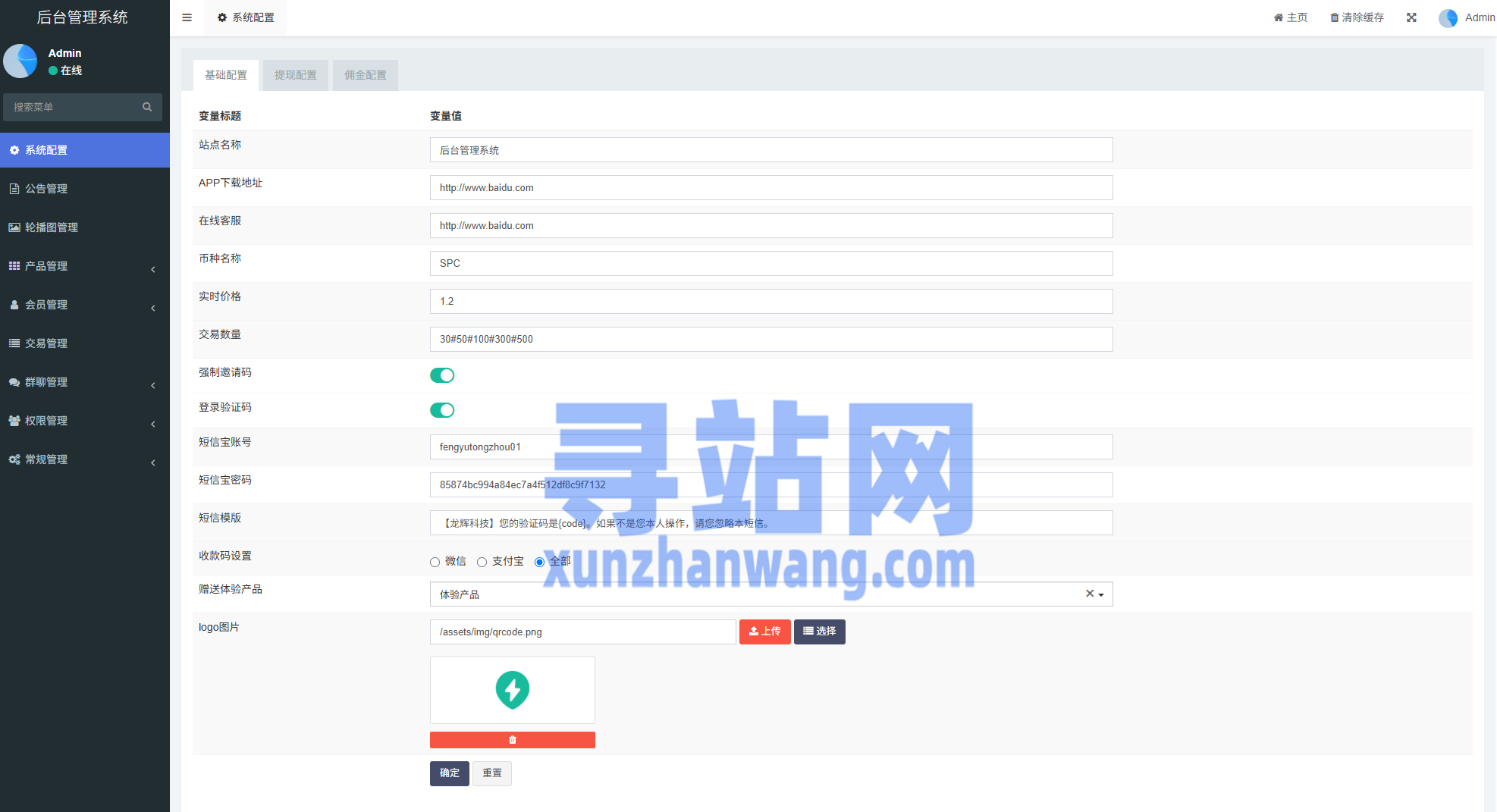Toggle the 强制邀请码 switch

click(x=442, y=375)
